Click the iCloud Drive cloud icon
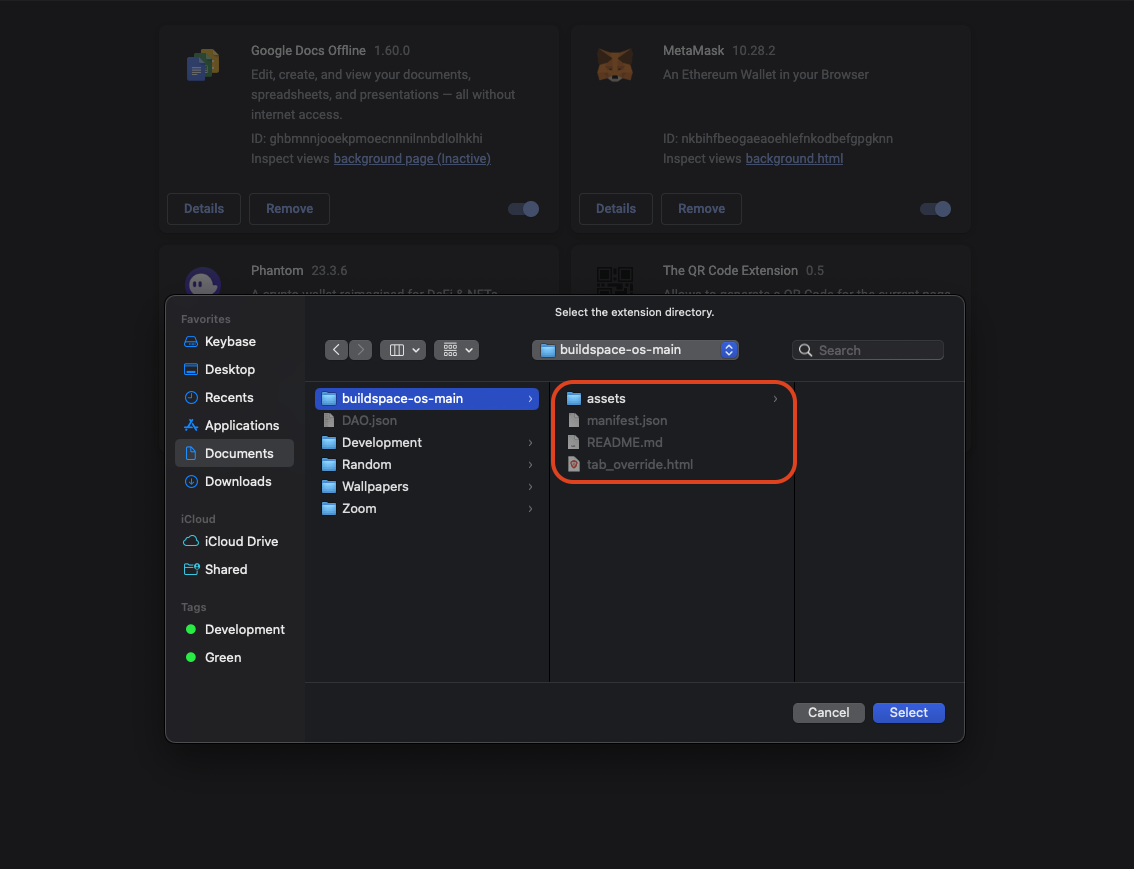 pos(191,541)
